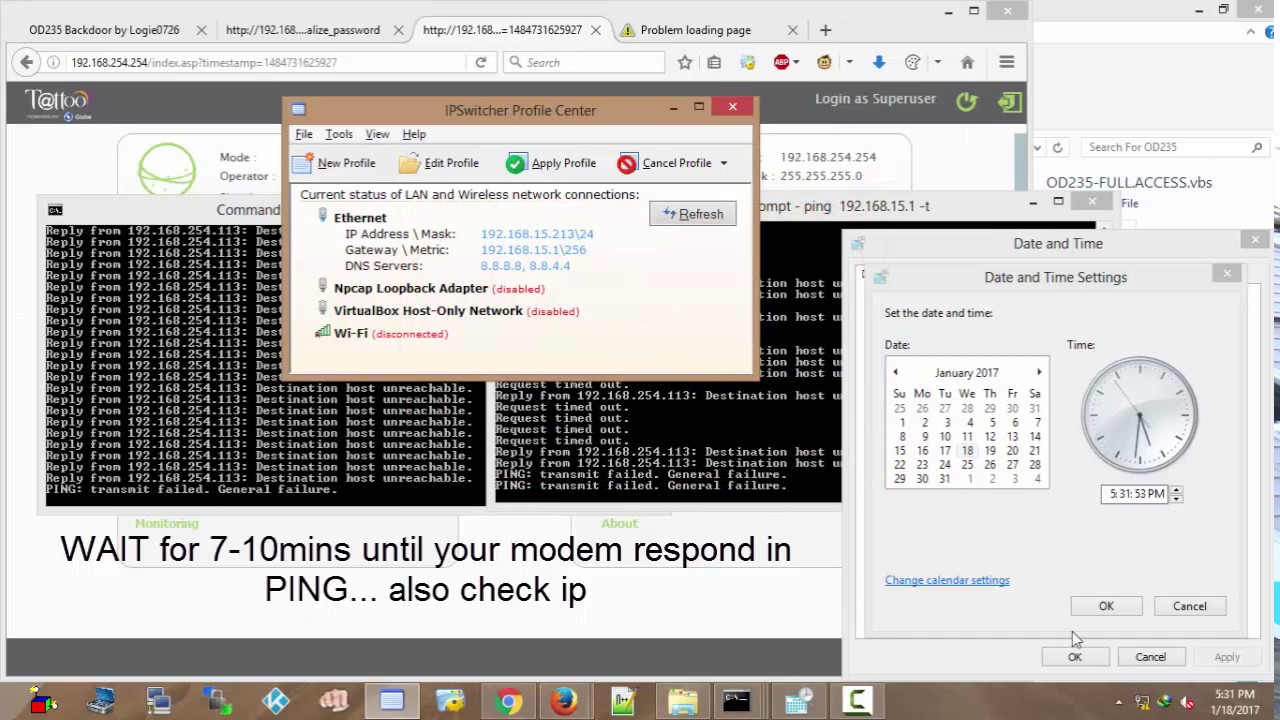Viewport: 1280px width, 720px height.
Task: Go back in Firefox
Action: (x=26, y=62)
